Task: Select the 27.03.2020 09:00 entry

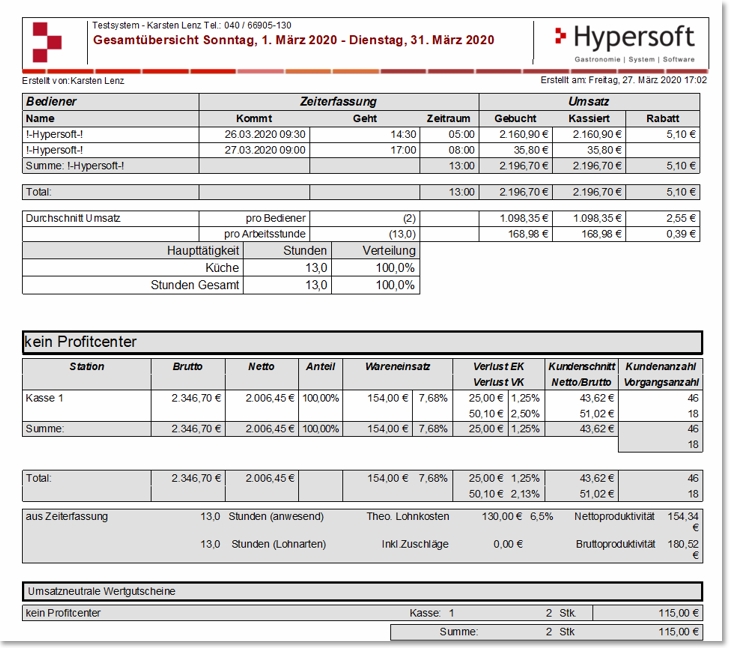Action: (264, 150)
